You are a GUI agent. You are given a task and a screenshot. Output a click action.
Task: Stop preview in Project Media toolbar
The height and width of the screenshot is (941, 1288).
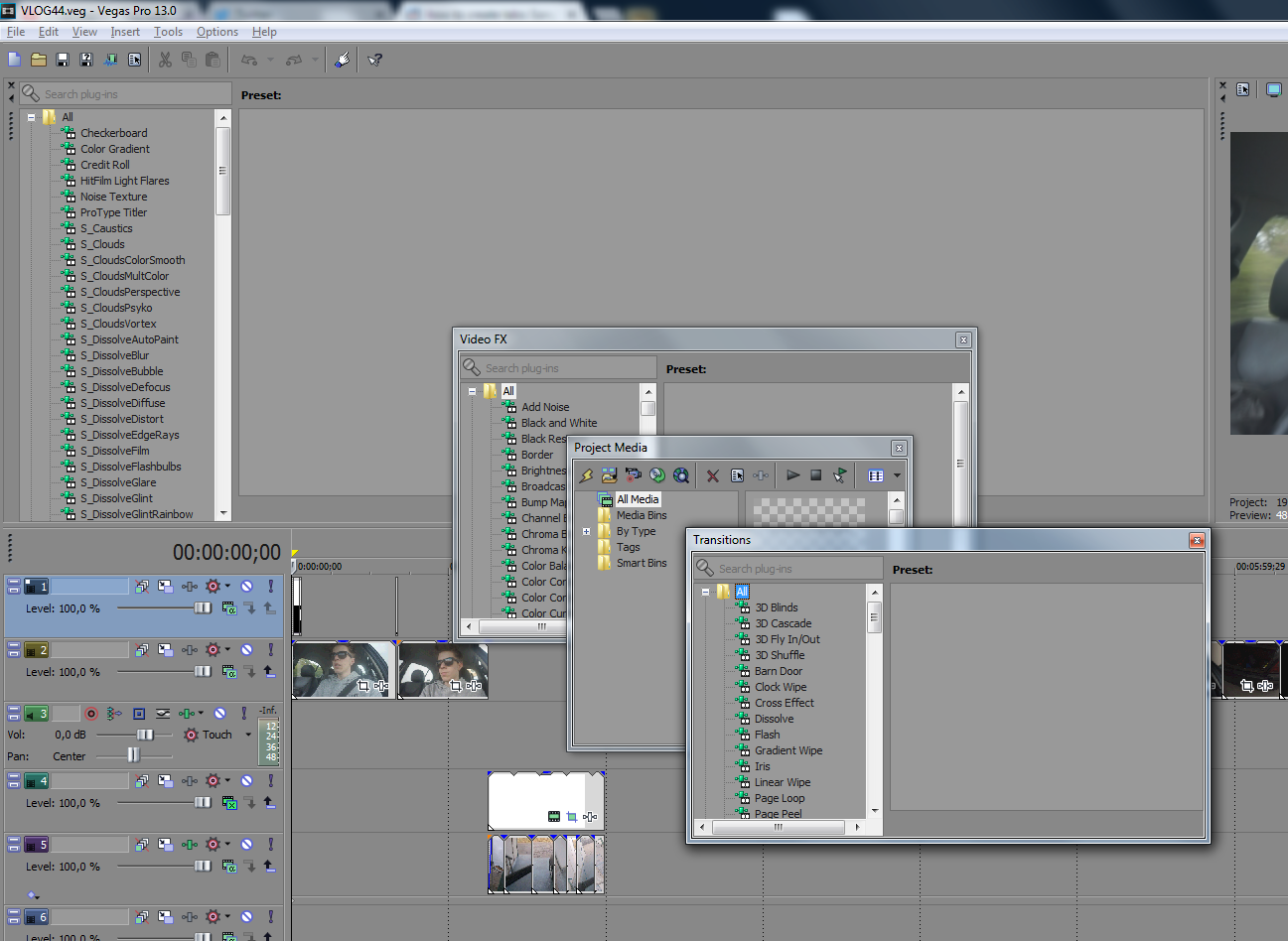tap(816, 475)
